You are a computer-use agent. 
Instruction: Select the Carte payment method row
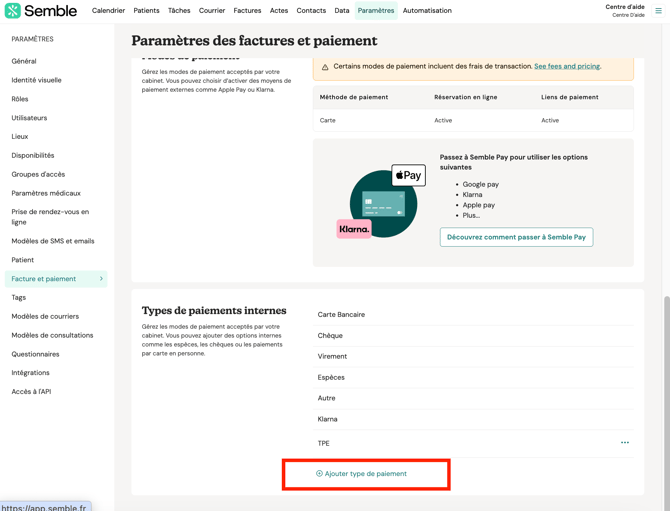(x=473, y=120)
